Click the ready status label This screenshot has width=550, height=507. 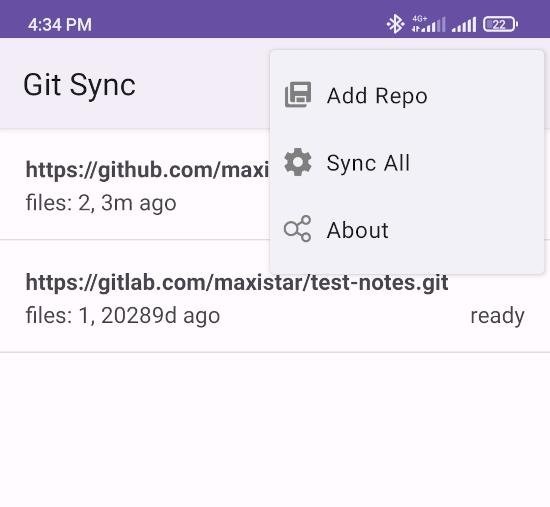(497, 315)
